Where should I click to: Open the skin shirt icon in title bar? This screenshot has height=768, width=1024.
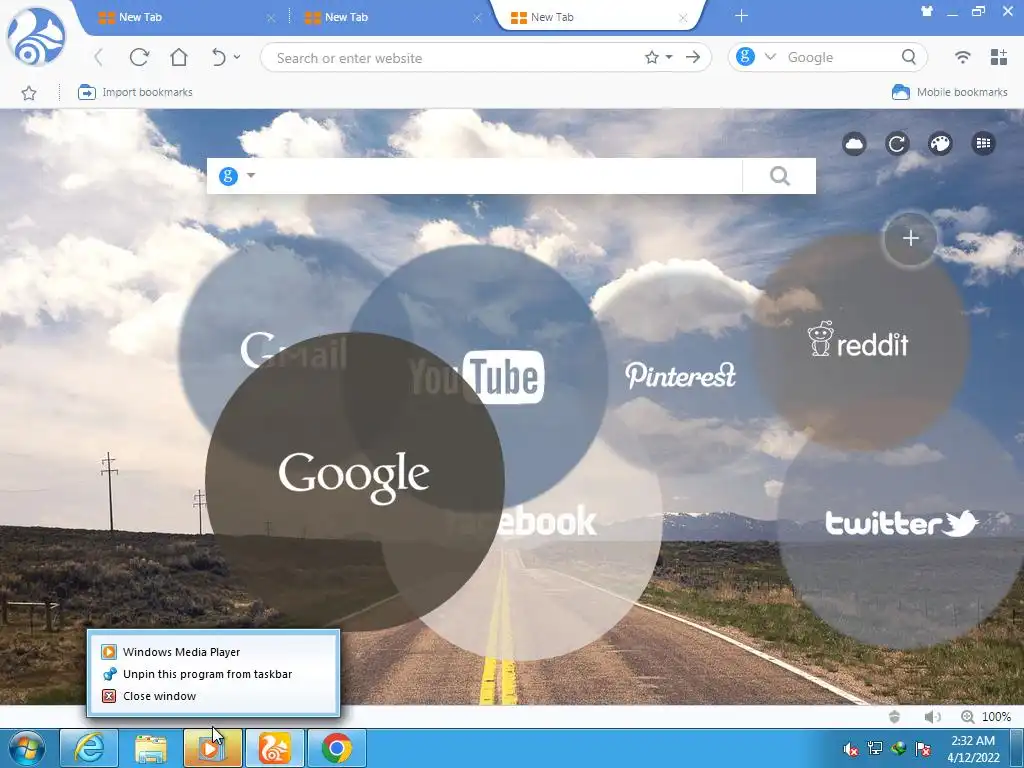pos(927,11)
